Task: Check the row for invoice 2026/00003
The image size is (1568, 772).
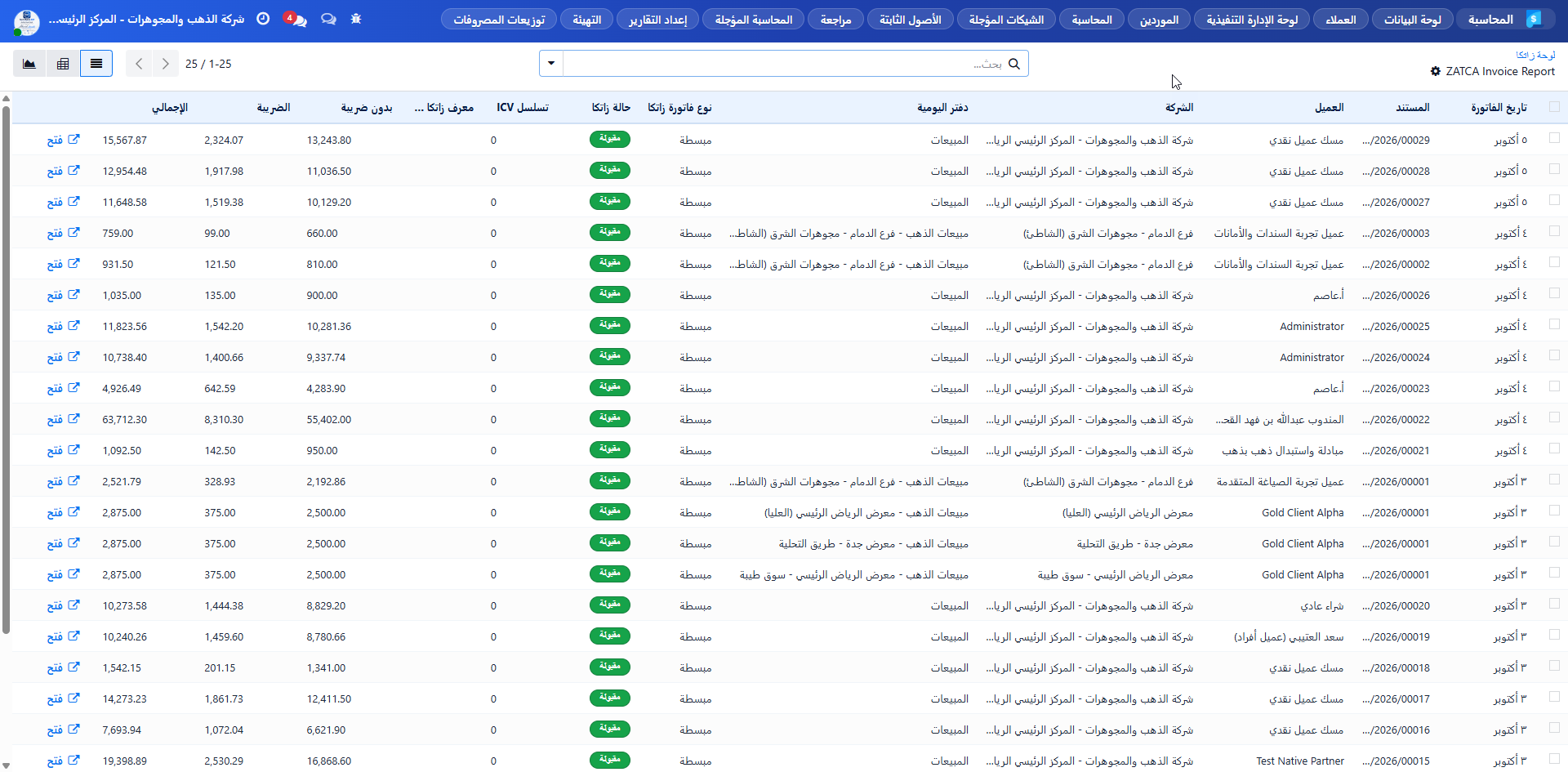Action: pos(1554,231)
